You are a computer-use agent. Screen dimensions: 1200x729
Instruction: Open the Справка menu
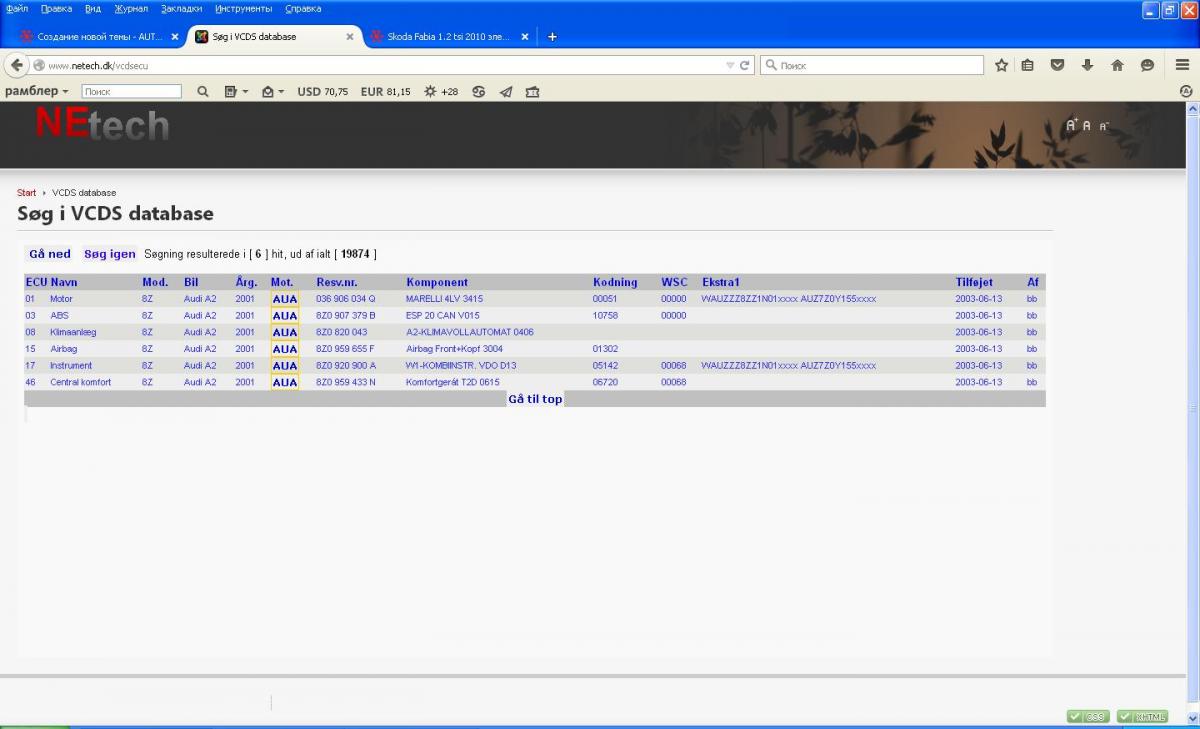[303, 9]
